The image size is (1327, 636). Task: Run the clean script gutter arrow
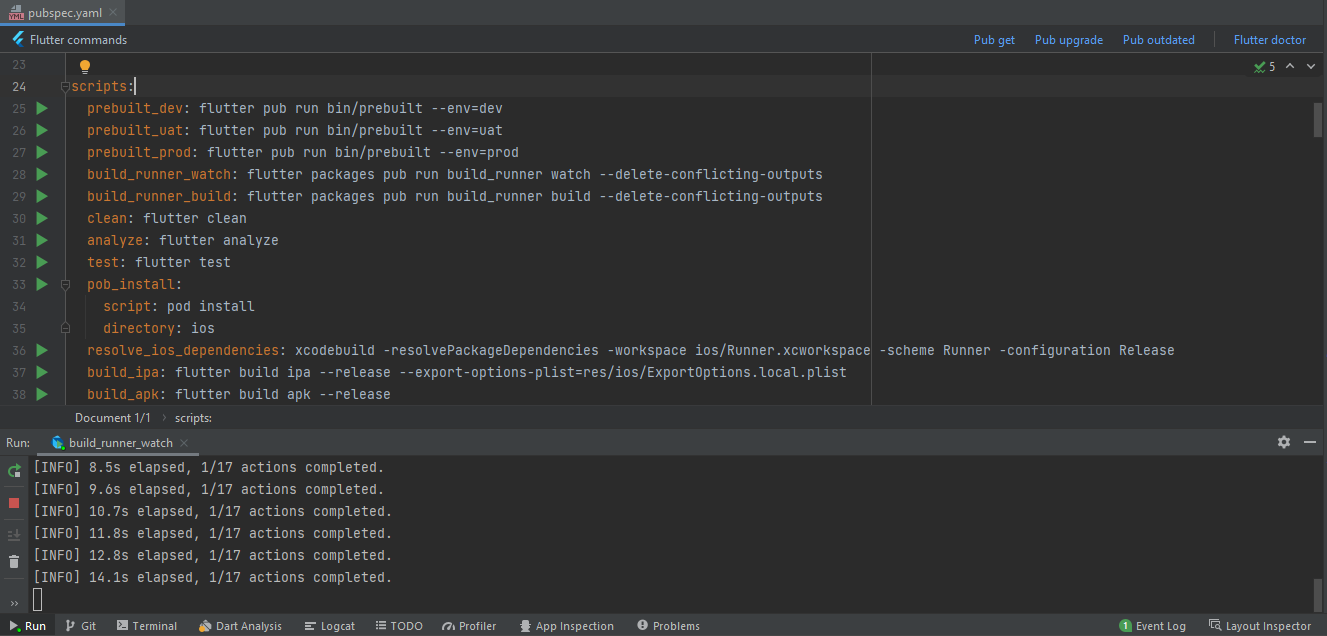point(42,218)
